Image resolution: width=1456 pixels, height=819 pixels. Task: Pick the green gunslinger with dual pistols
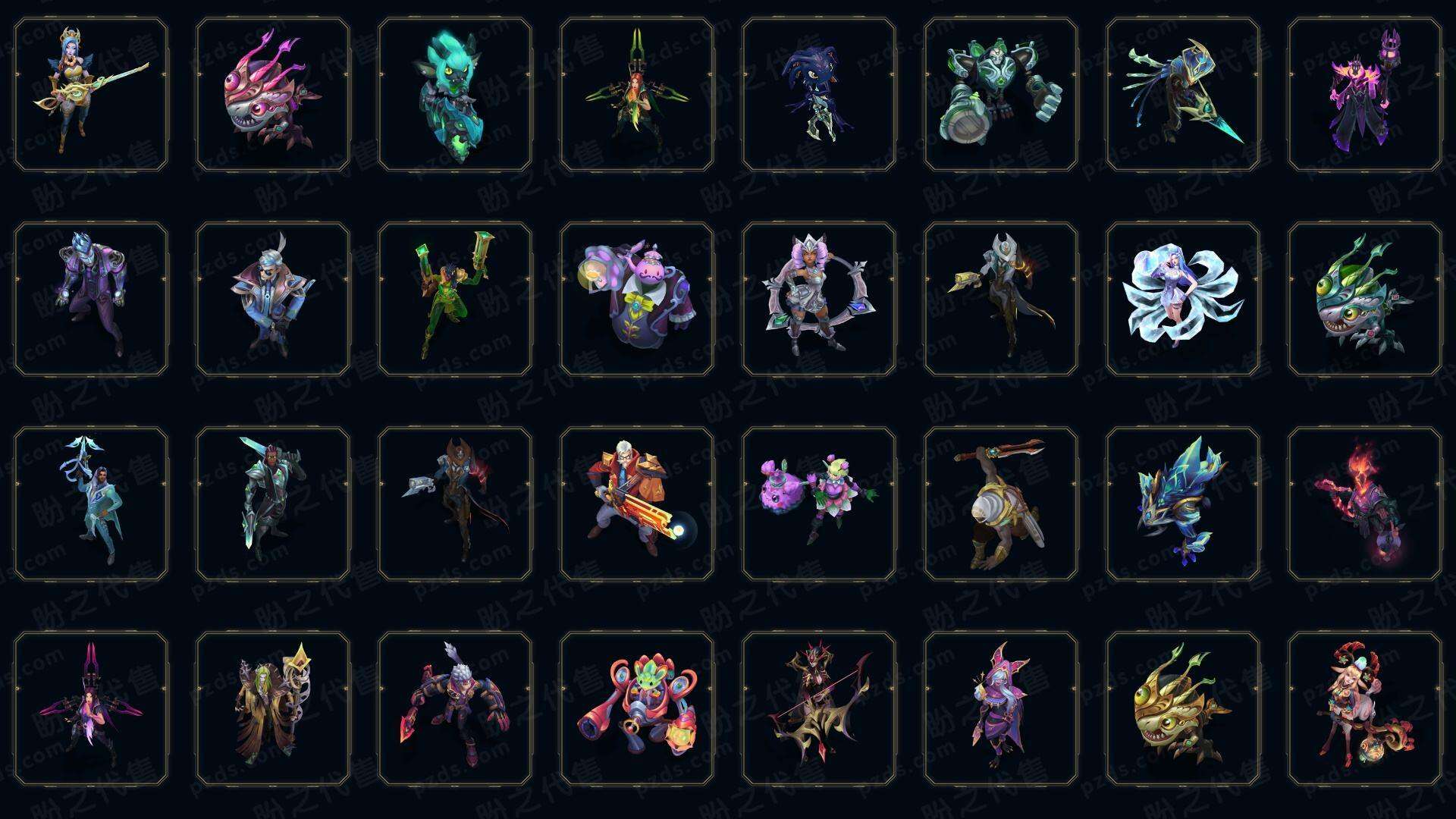tap(455, 299)
